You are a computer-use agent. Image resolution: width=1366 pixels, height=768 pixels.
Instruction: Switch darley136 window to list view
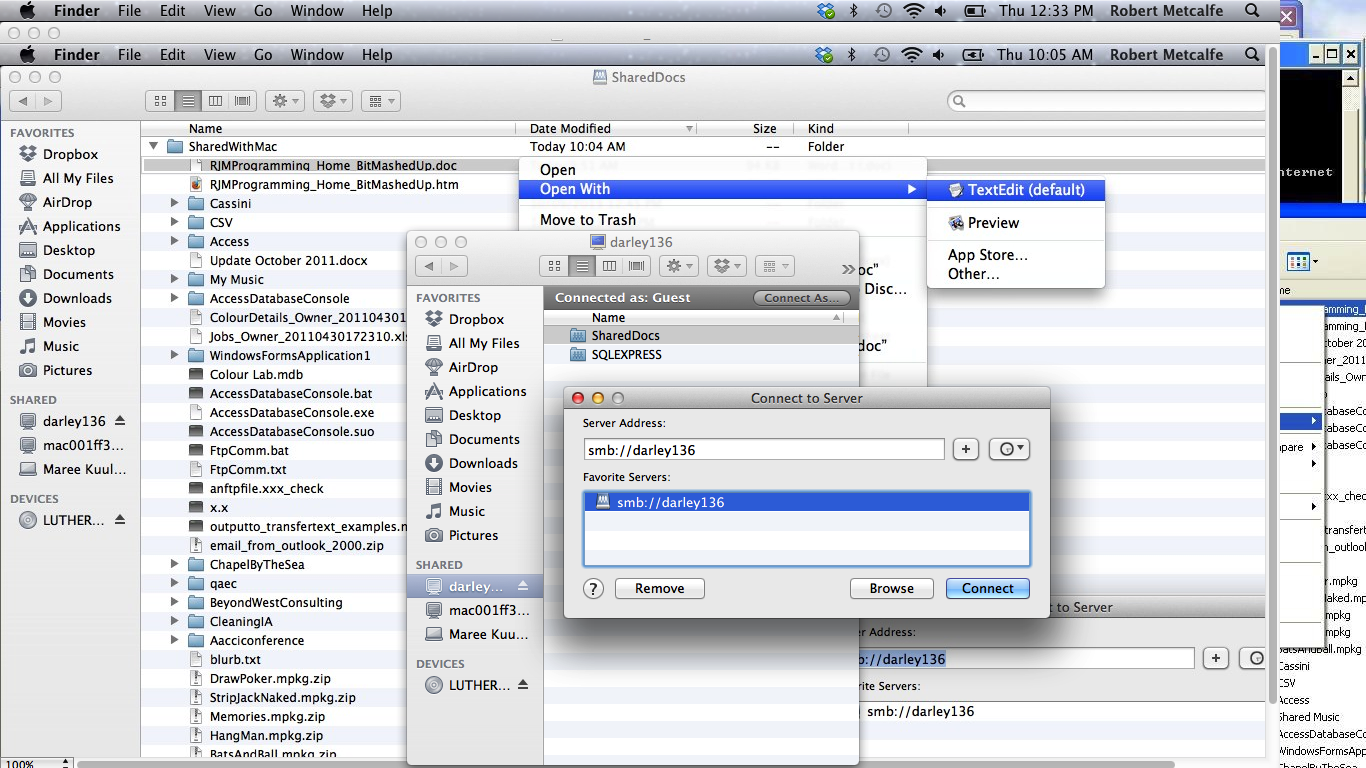click(x=582, y=266)
